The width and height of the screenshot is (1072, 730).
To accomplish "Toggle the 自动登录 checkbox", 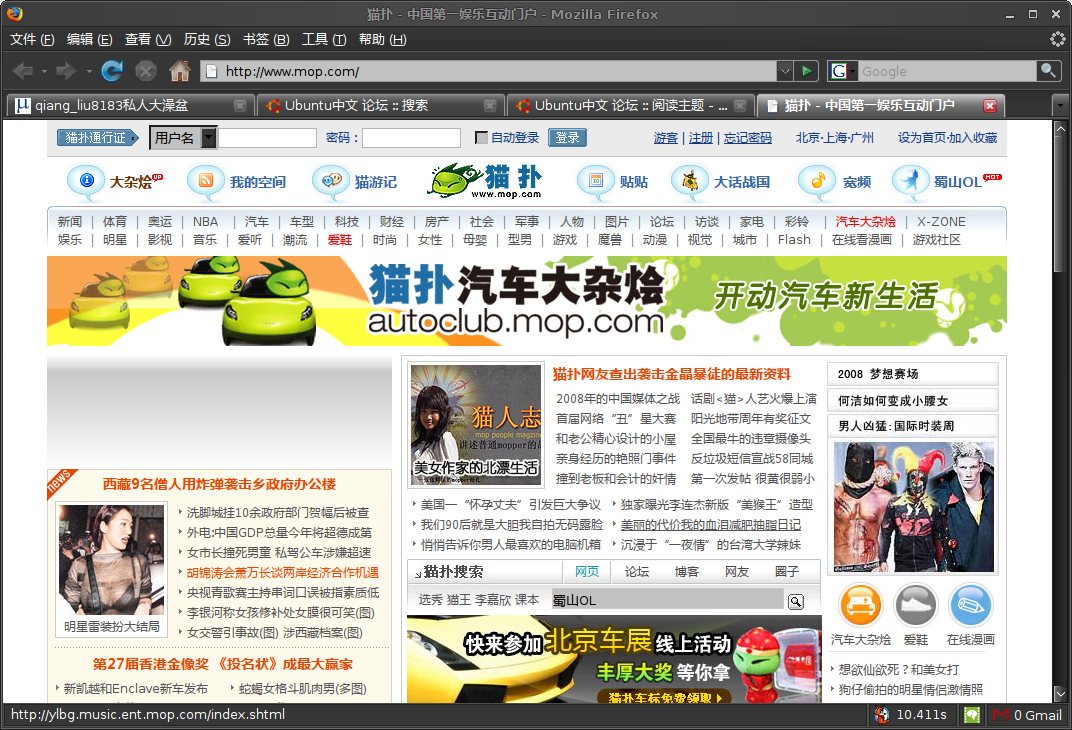I will point(481,137).
